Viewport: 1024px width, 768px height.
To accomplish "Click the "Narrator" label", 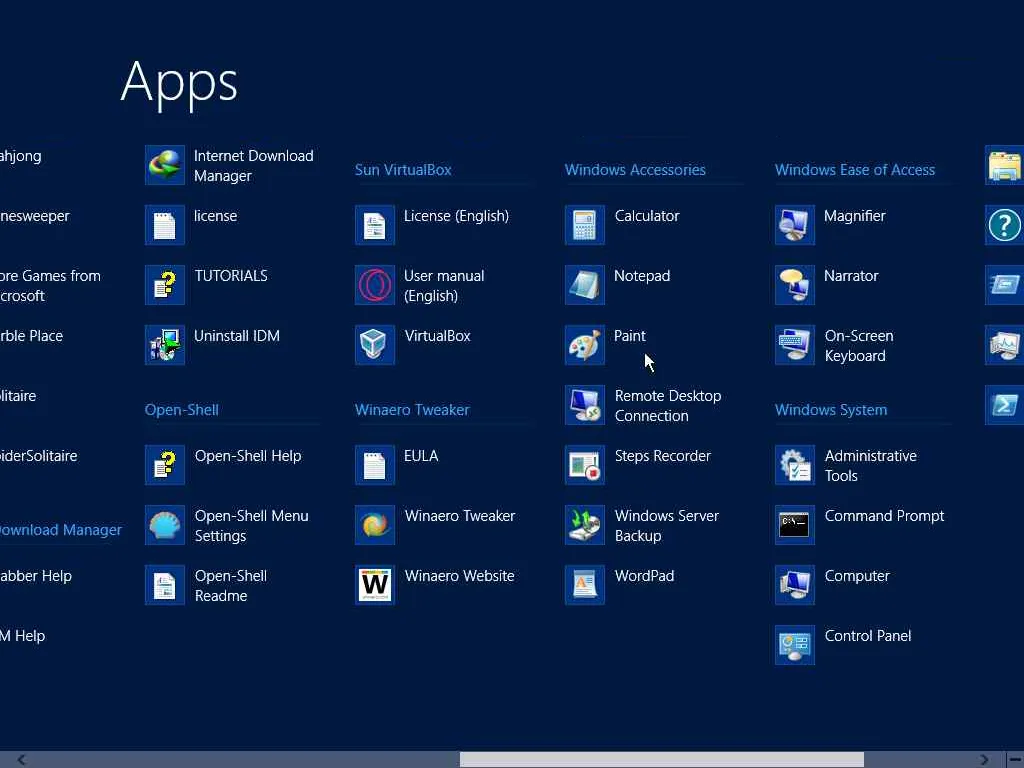I will tap(851, 276).
